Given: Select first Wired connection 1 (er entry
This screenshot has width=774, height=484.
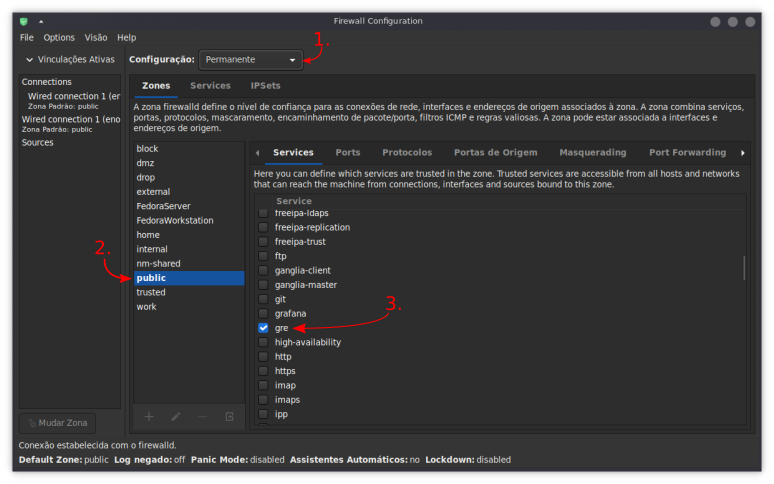Looking at the screenshot, I should pyautogui.click(x=71, y=101).
